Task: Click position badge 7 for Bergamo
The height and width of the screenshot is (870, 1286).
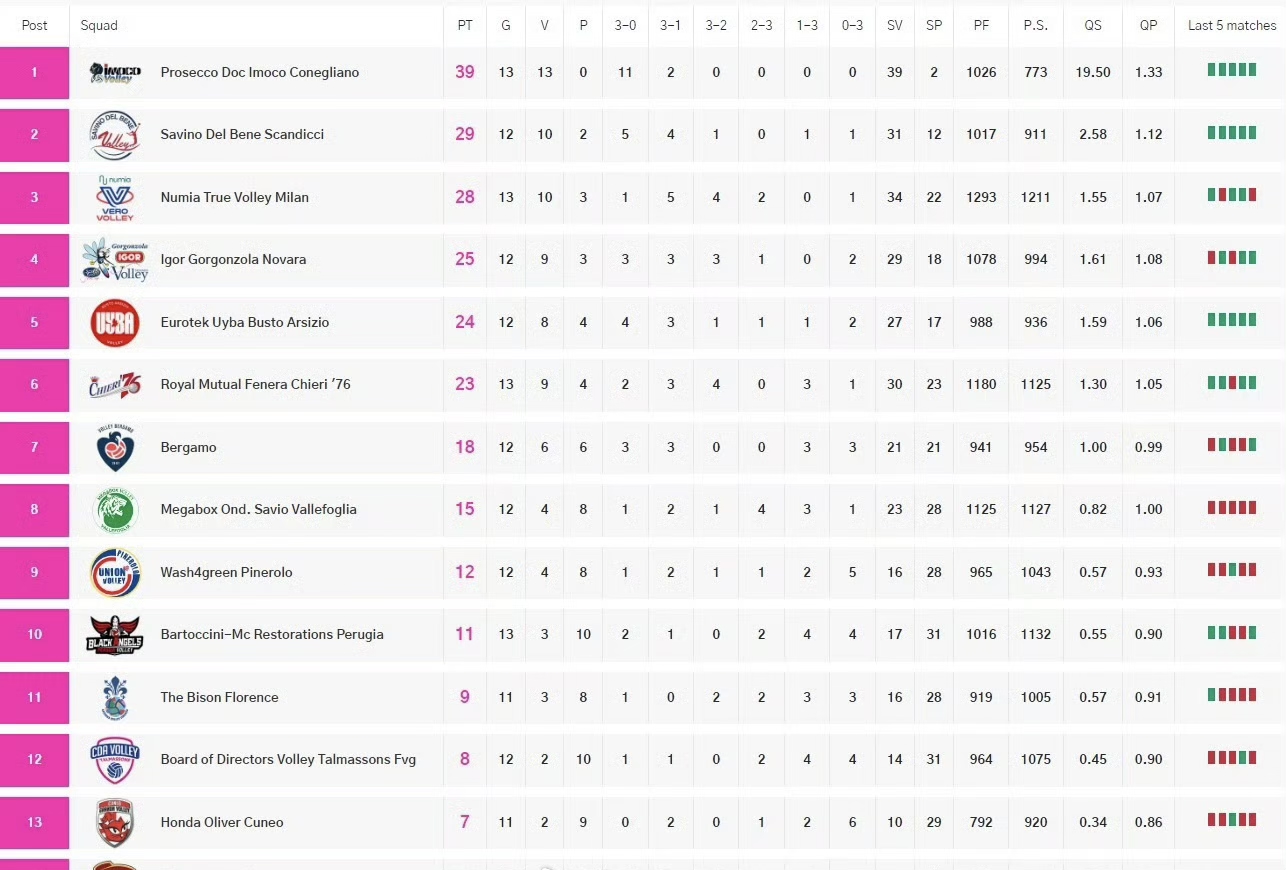Action: coord(34,447)
